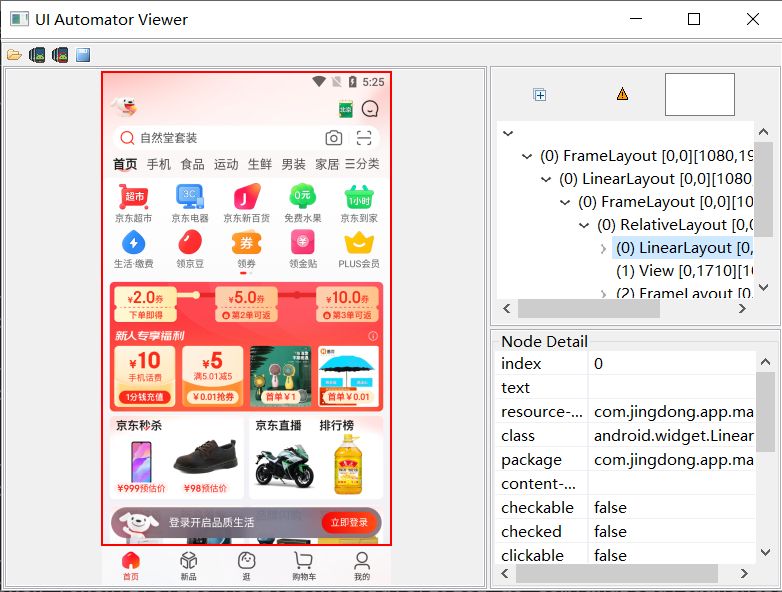Image resolution: width=782 pixels, height=592 pixels.
Task: Click the class value android.widget.Linear
Action: point(673,436)
